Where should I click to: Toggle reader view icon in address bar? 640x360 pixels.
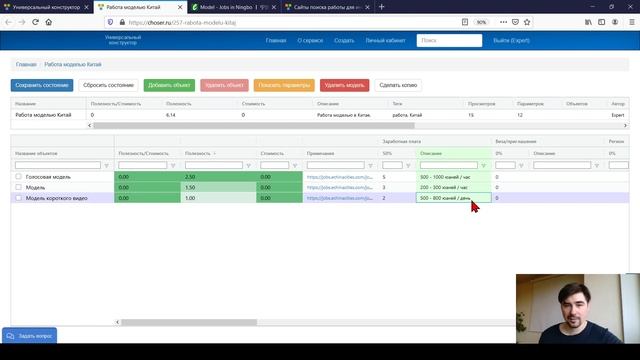pos(465,22)
